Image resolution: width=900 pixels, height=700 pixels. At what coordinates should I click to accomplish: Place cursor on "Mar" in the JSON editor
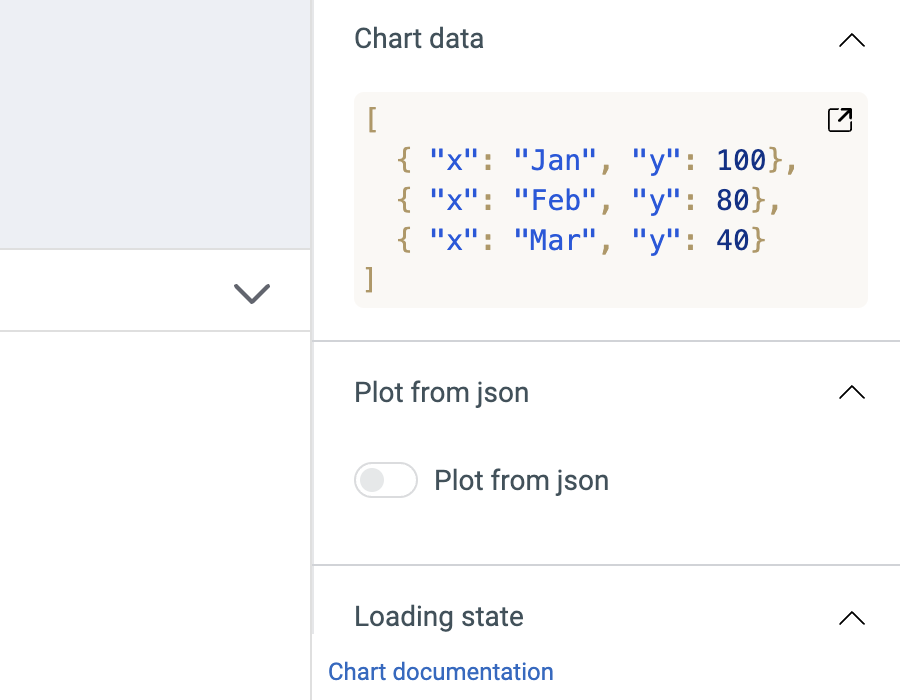(x=555, y=241)
